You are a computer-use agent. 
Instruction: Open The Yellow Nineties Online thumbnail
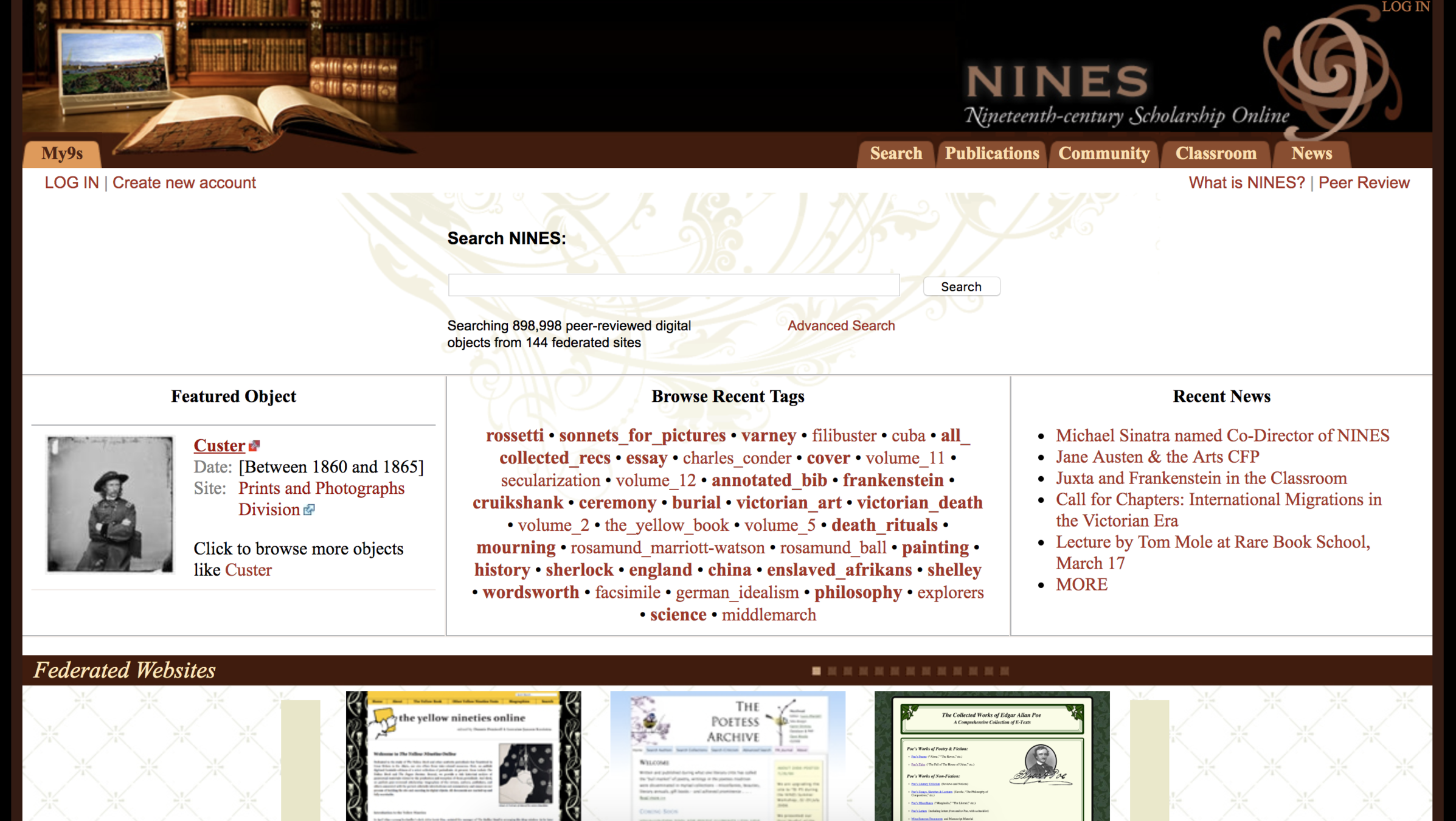(x=463, y=755)
